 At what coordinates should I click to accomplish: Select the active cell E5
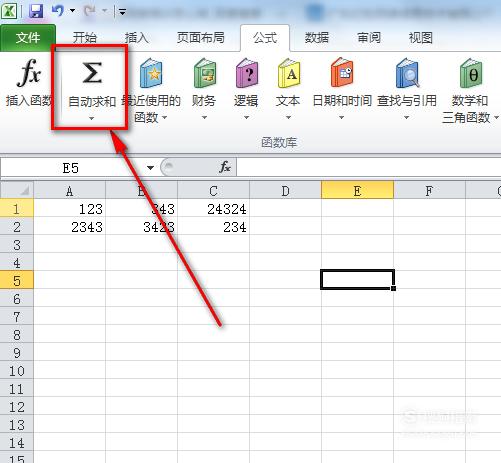357,279
